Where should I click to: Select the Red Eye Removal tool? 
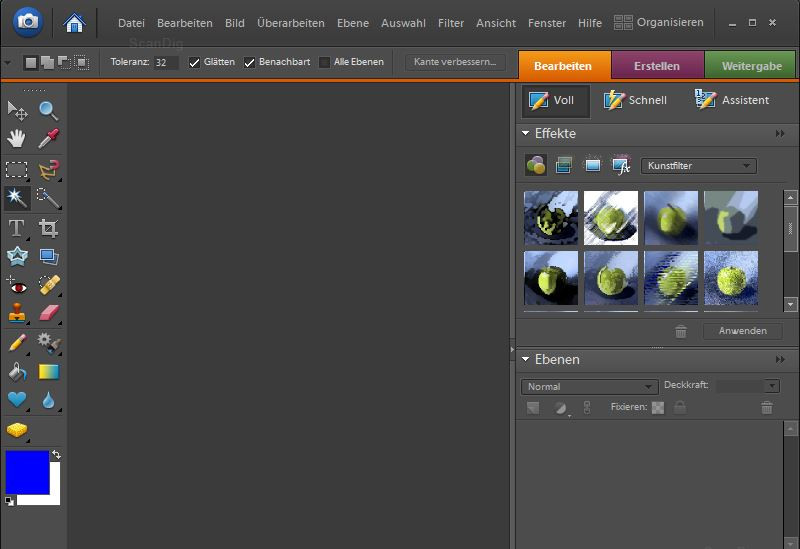(x=17, y=286)
